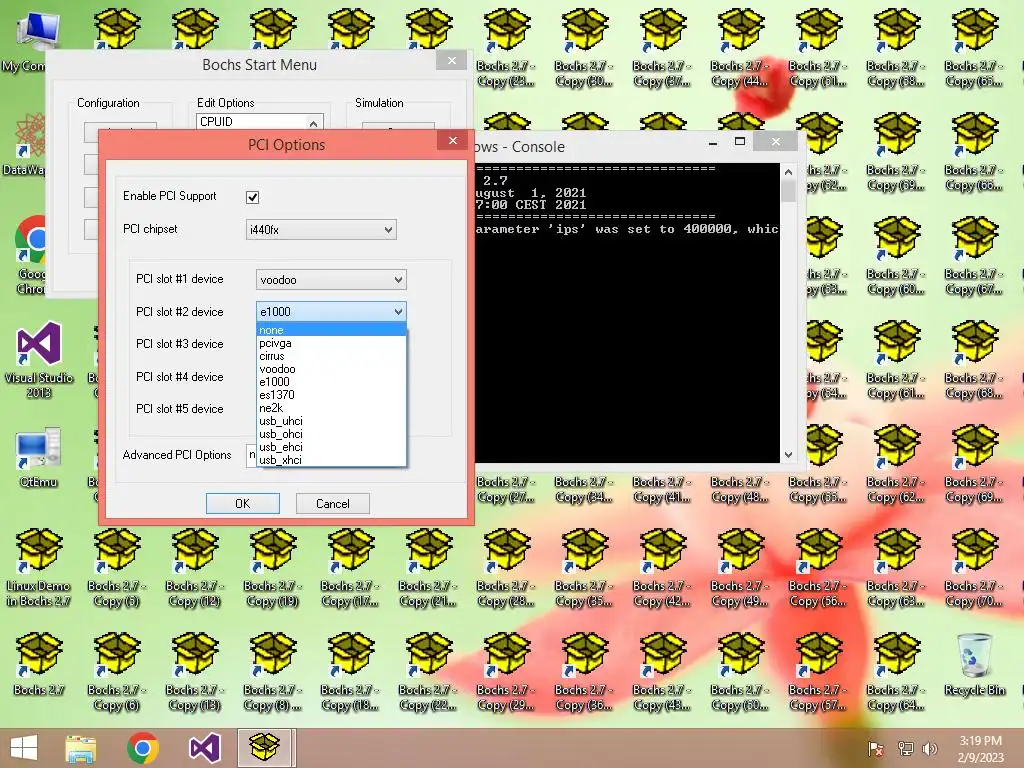Choose 'pcivga' in the open device list
The width and height of the screenshot is (1024, 768).
[331, 343]
